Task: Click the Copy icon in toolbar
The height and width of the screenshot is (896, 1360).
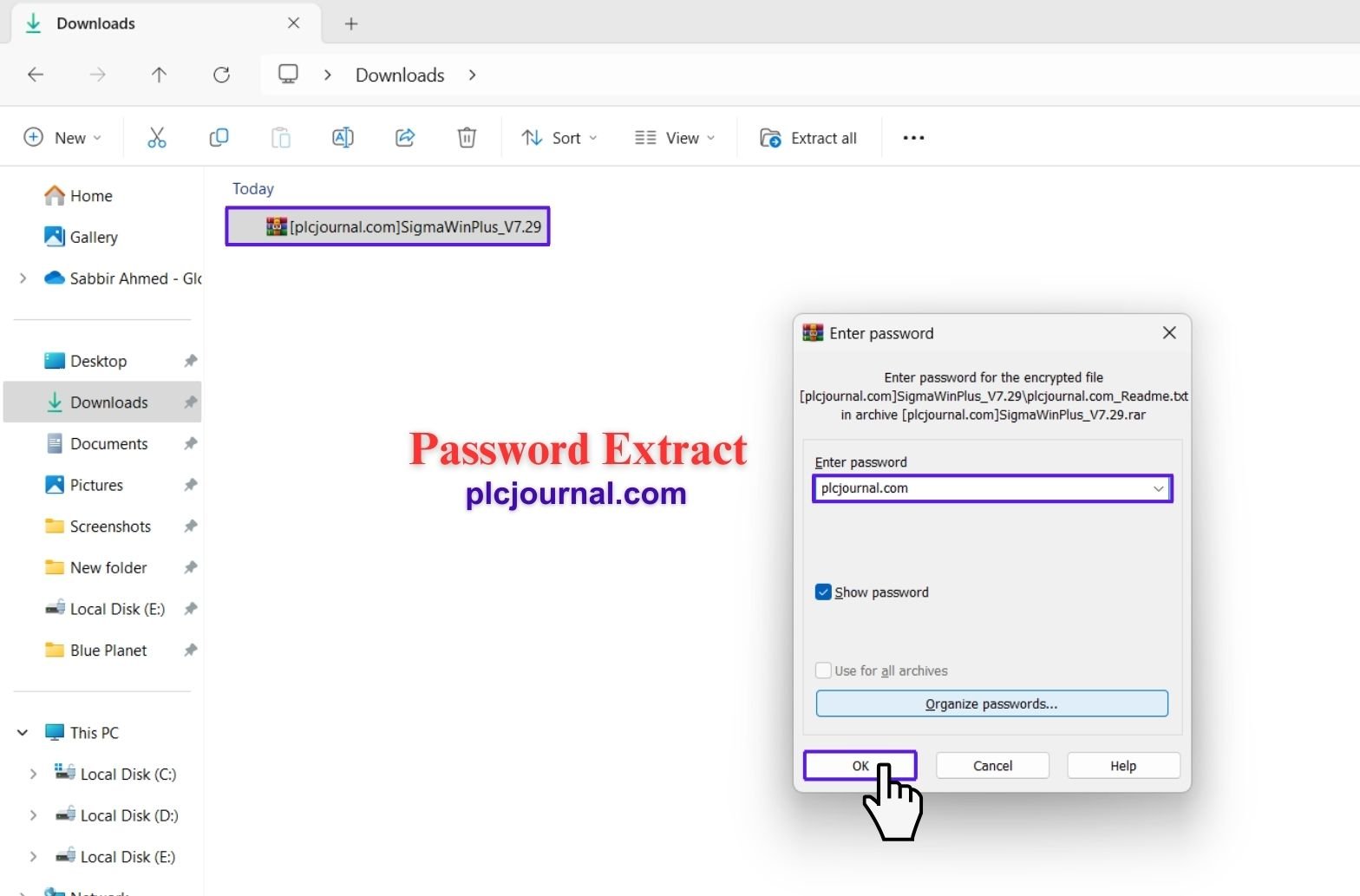Action: [219, 138]
